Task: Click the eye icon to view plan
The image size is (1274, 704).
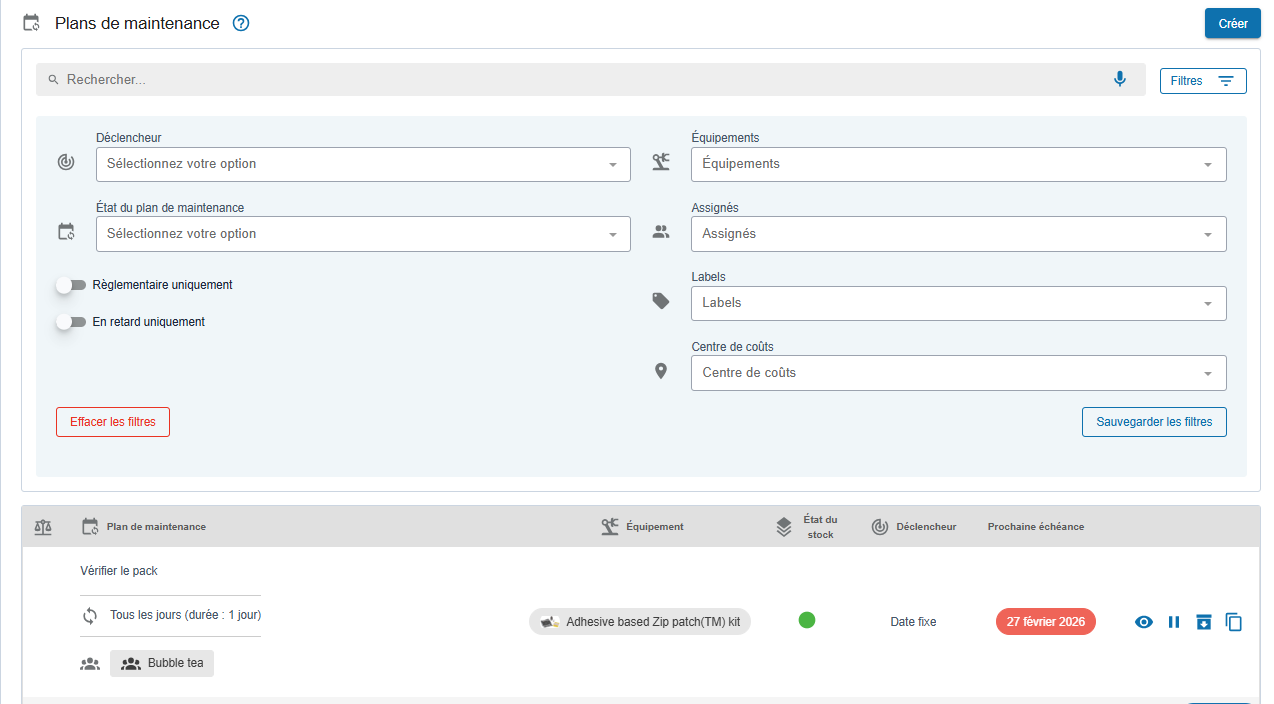Action: tap(1144, 622)
